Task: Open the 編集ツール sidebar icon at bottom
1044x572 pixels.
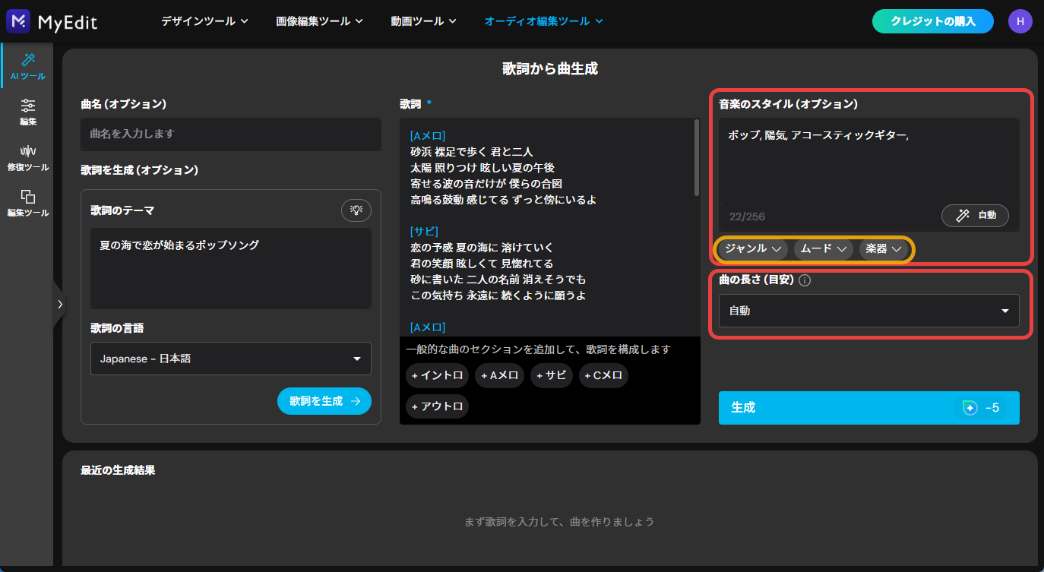Action: (27, 203)
